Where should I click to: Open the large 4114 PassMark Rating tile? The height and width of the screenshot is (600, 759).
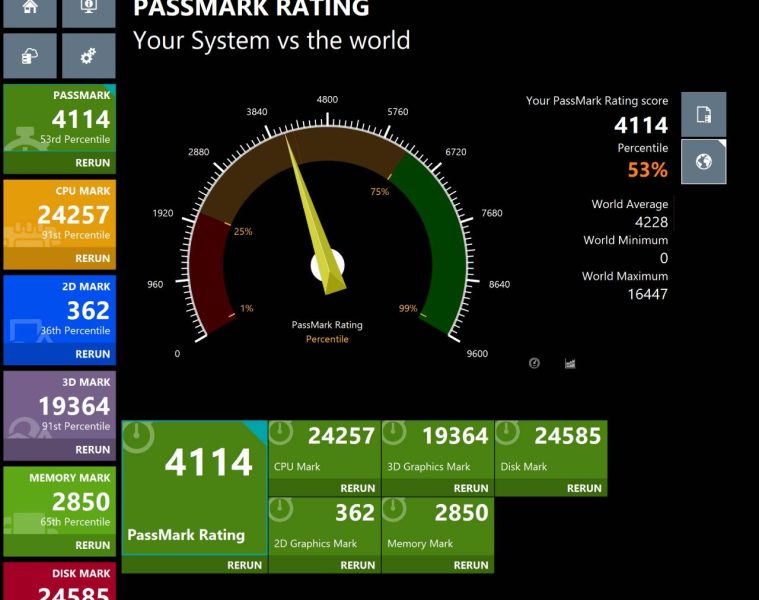[195, 488]
